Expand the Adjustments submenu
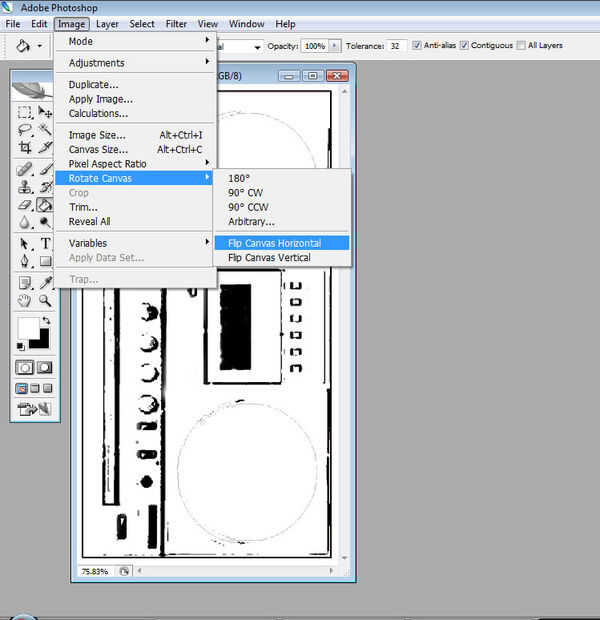Viewport: 600px width, 620px height. click(x=135, y=62)
